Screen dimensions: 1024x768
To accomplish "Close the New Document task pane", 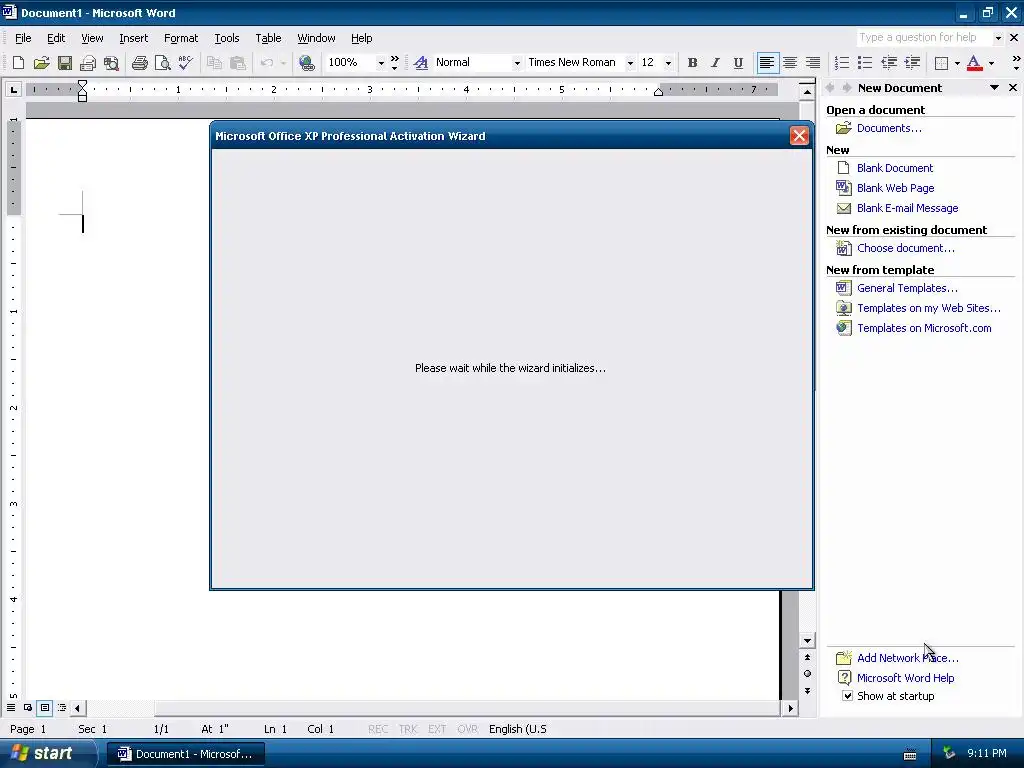I will pos(1013,88).
